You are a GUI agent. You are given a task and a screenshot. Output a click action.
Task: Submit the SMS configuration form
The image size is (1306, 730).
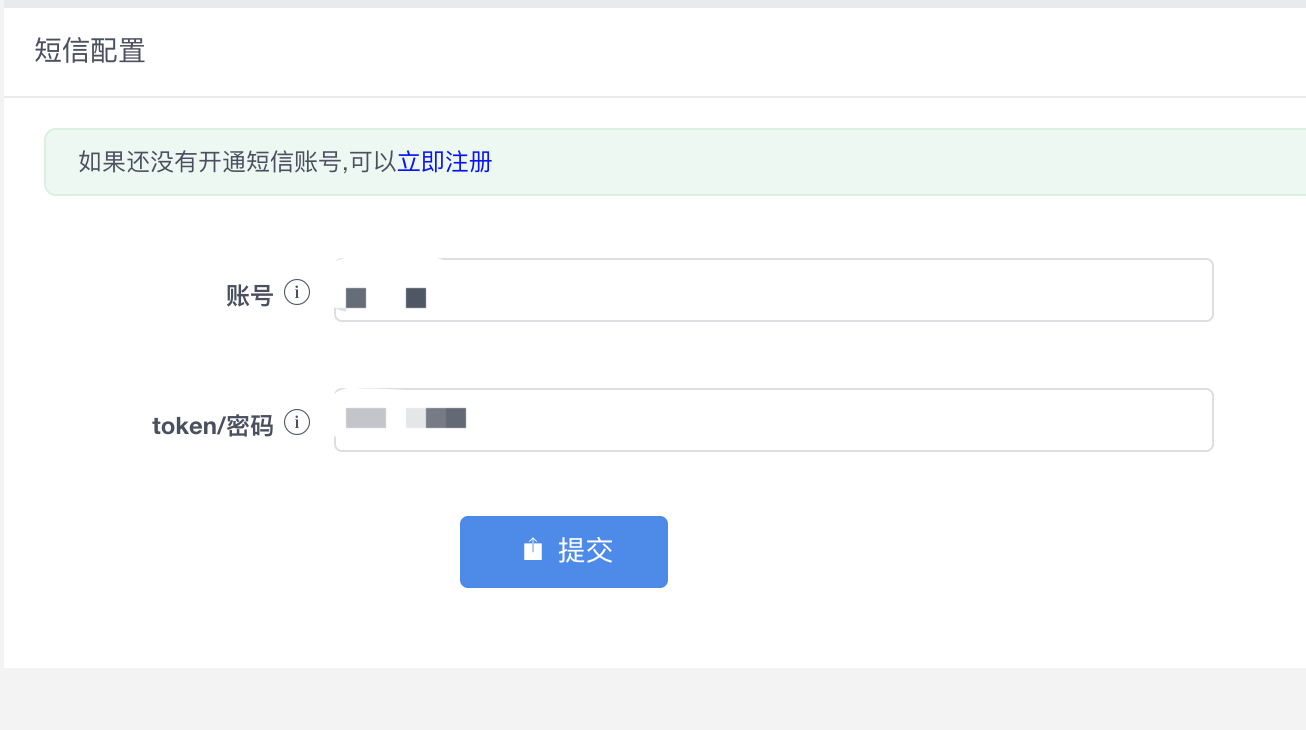tap(563, 551)
